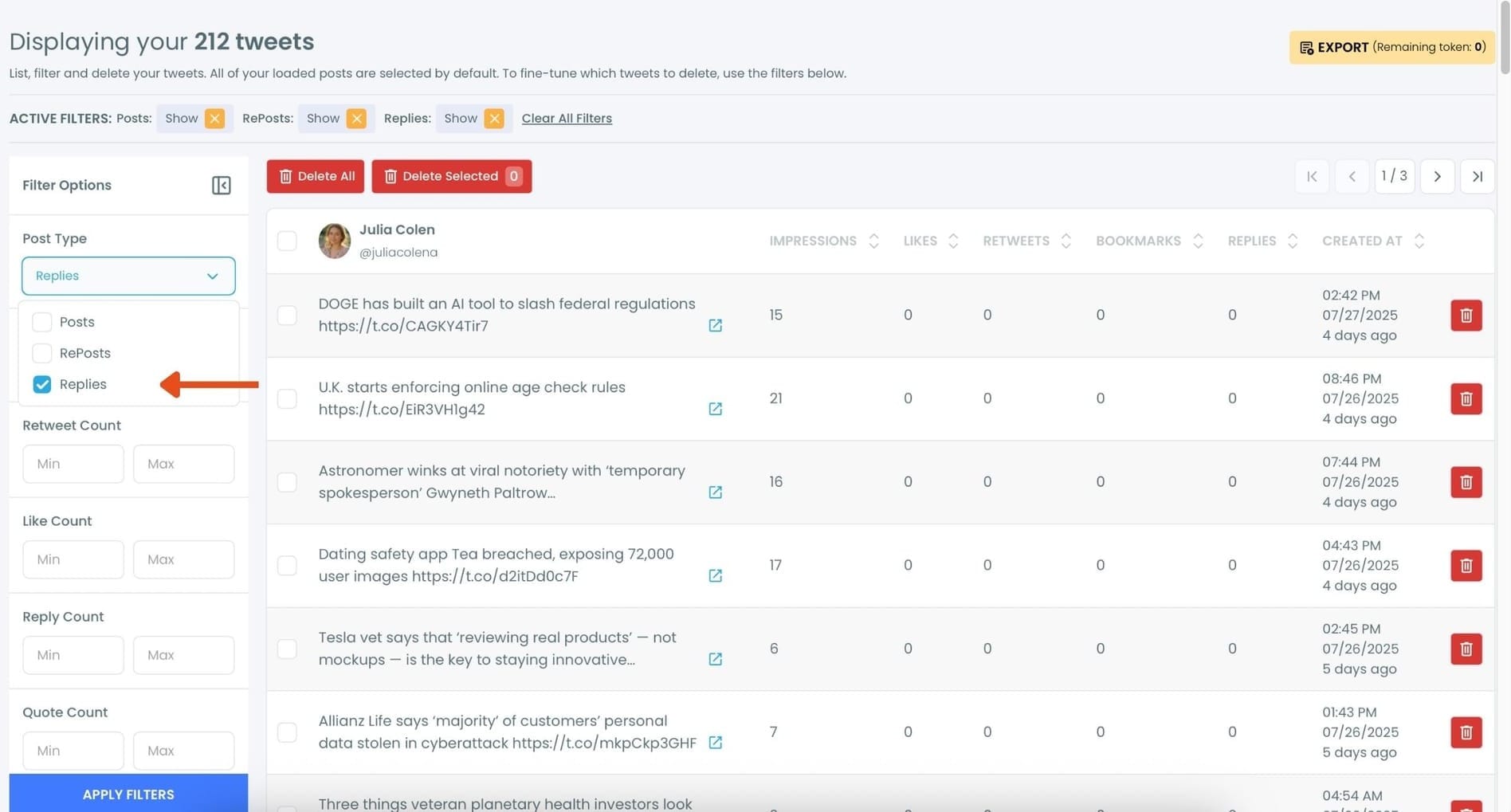Delete the Allianz Life tweet via trash icon
The width and height of the screenshot is (1511, 812).
[1465, 732]
